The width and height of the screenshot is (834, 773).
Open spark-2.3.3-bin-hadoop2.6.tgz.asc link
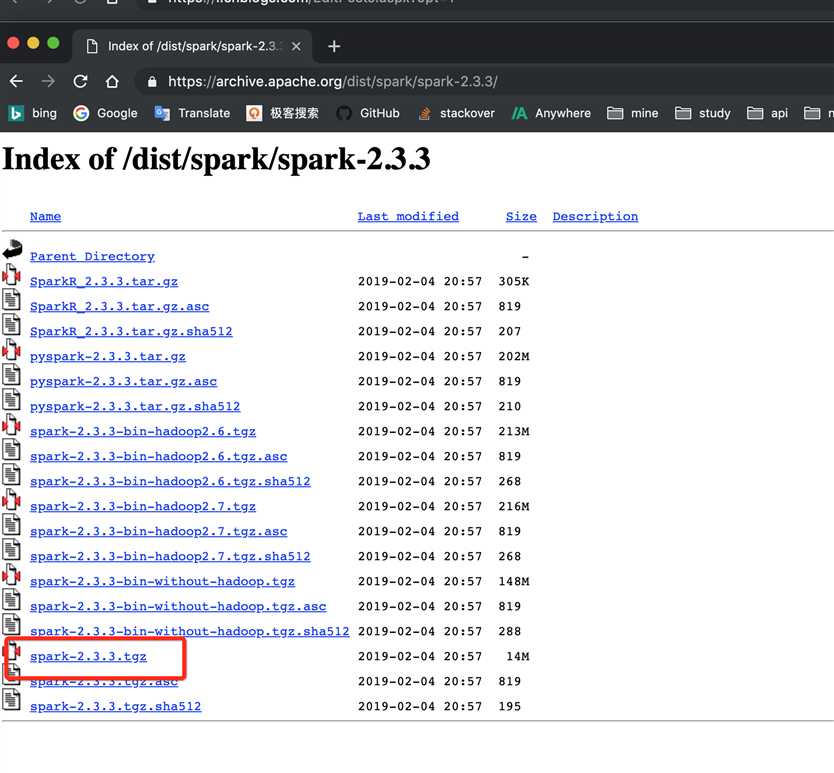click(x=159, y=456)
